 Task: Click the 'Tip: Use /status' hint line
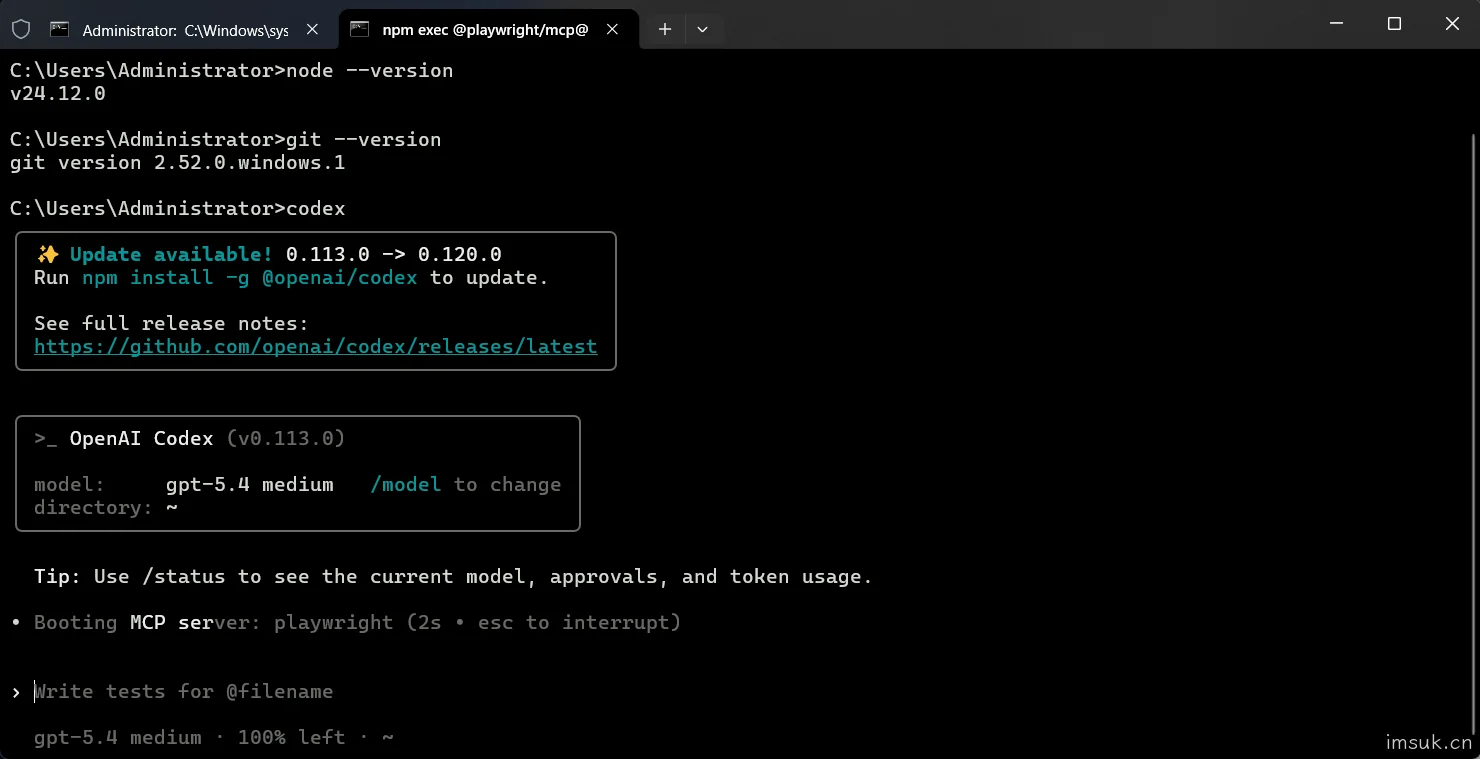(453, 576)
